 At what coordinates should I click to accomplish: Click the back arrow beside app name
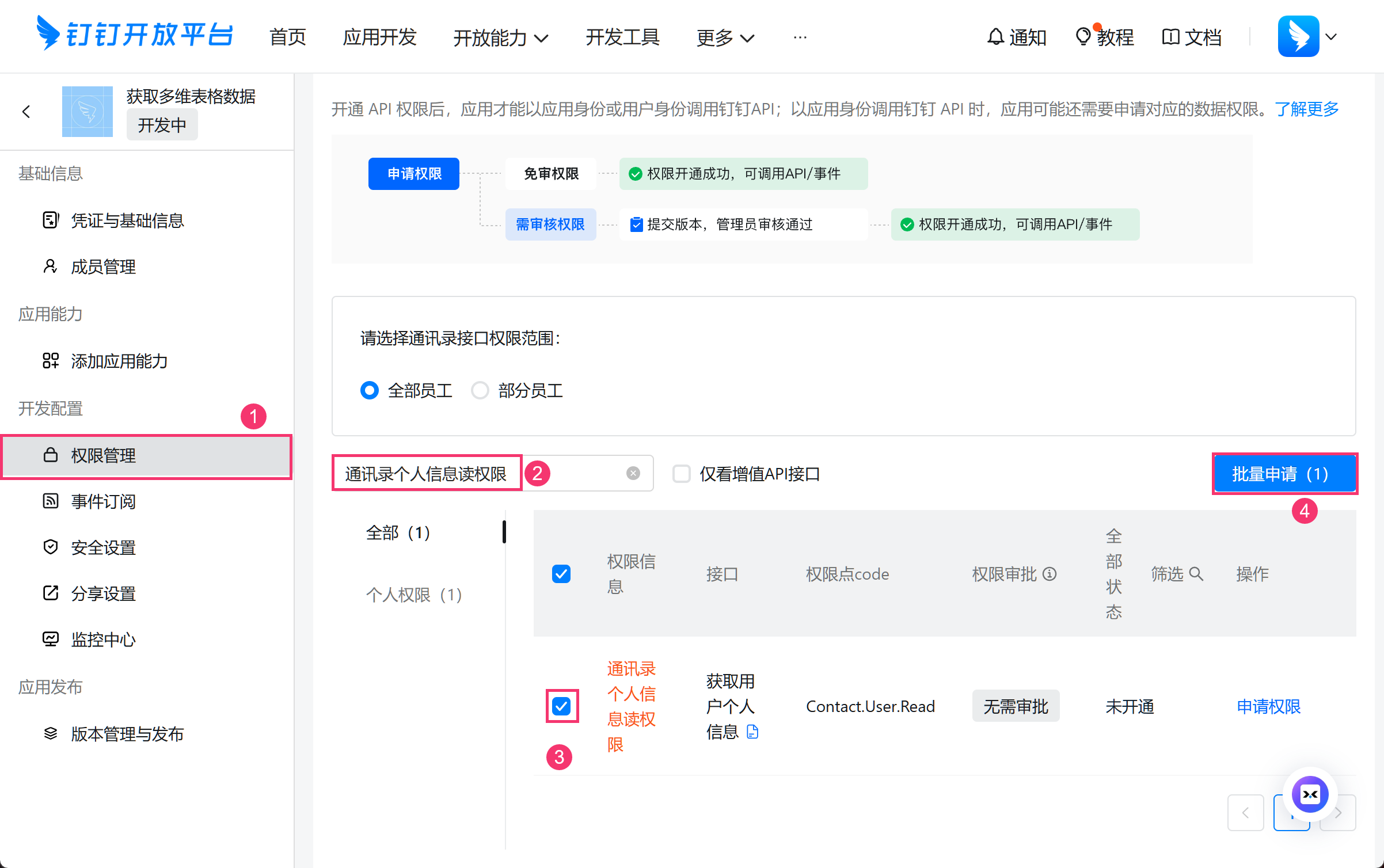(26, 112)
